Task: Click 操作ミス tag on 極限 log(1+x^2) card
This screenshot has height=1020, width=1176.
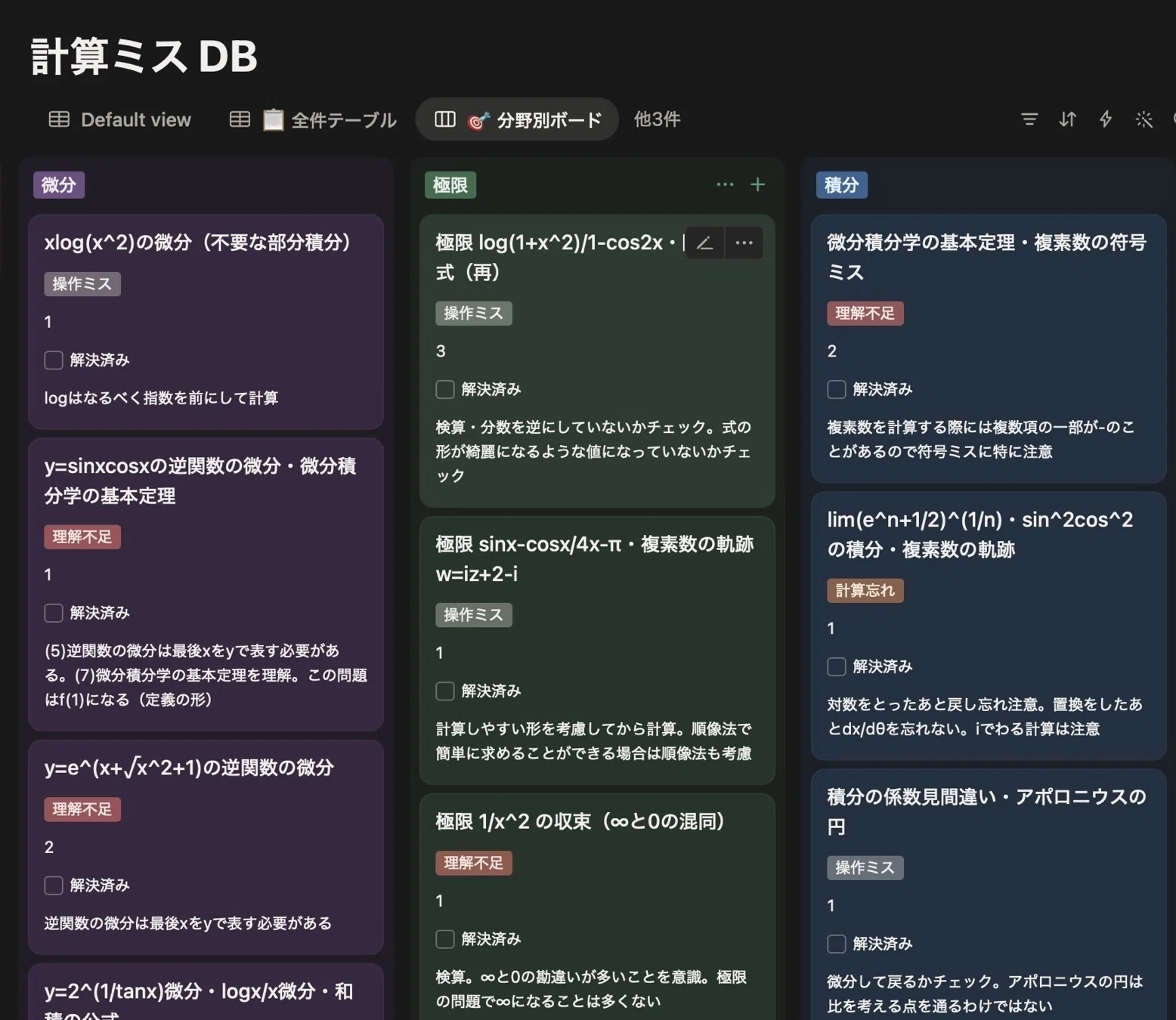Action: click(474, 314)
